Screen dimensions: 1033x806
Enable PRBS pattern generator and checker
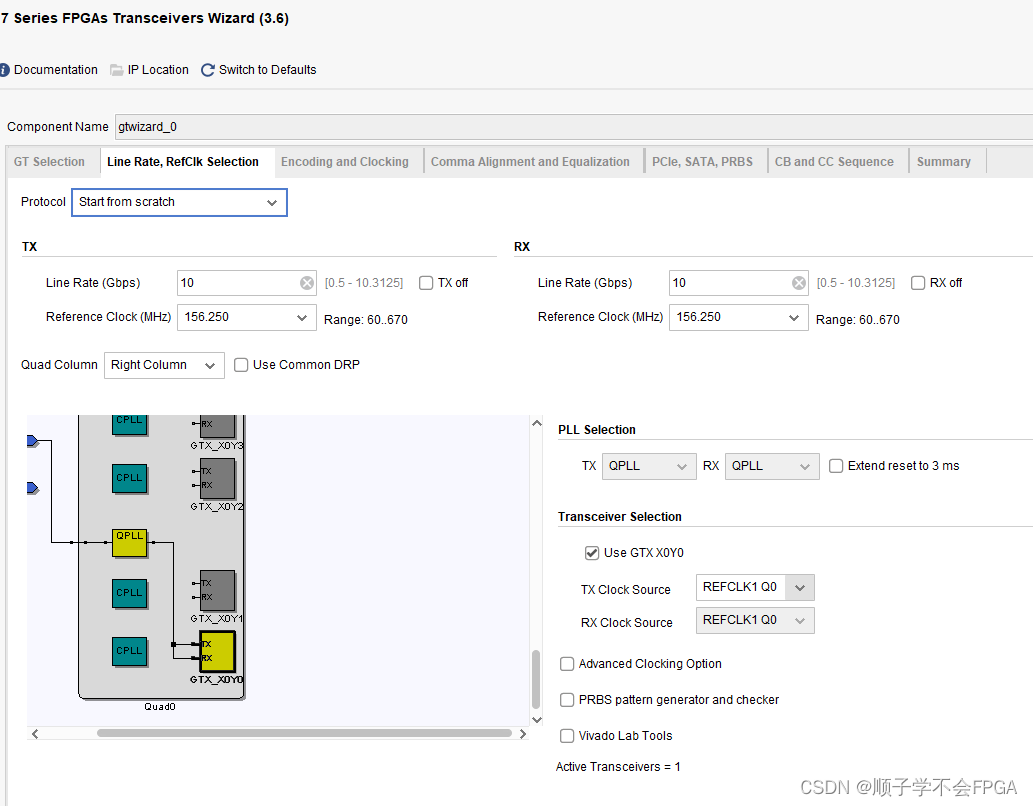coord(567,700)
